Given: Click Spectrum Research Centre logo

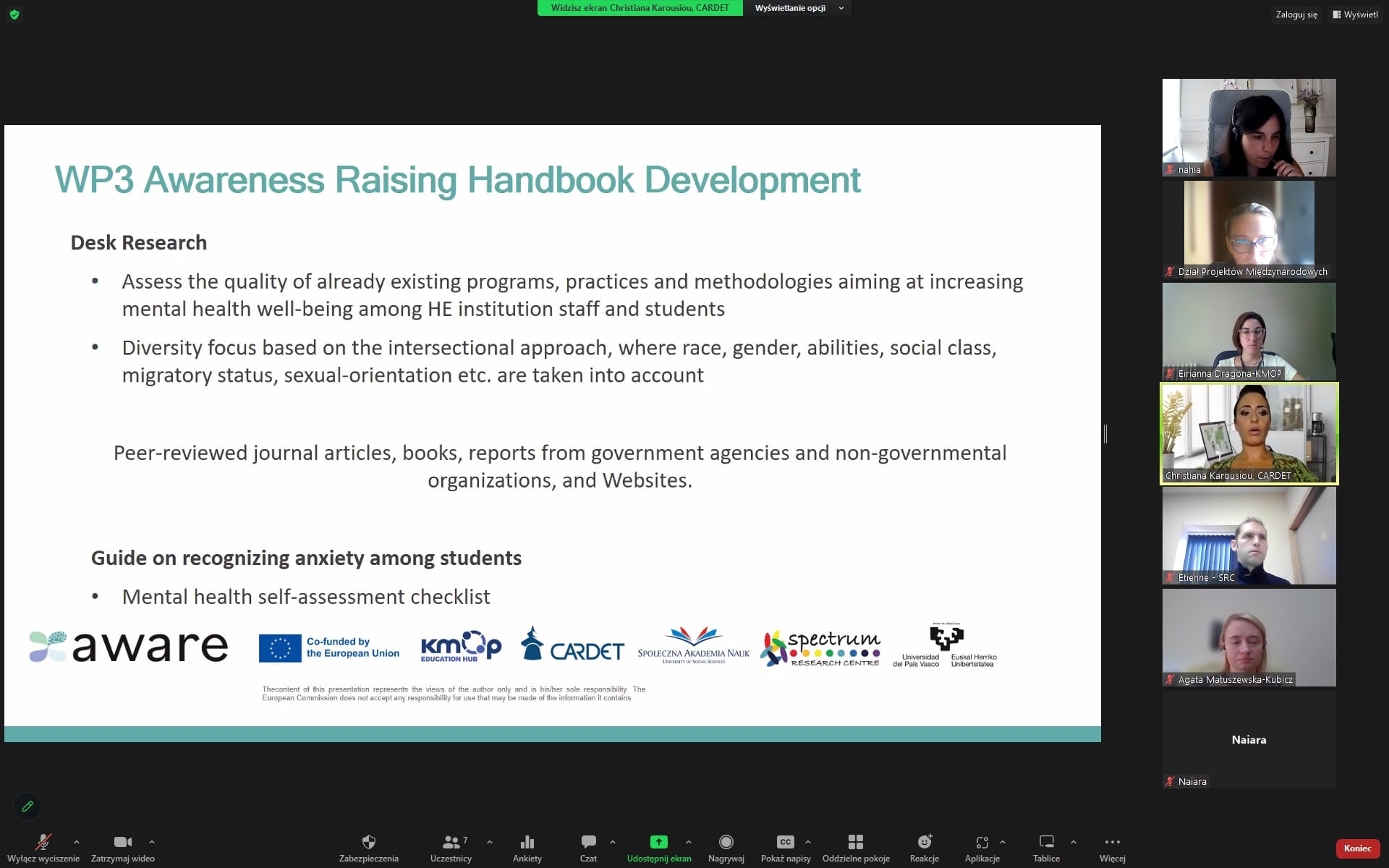Looking at the screenshot, I should (820, 647).
